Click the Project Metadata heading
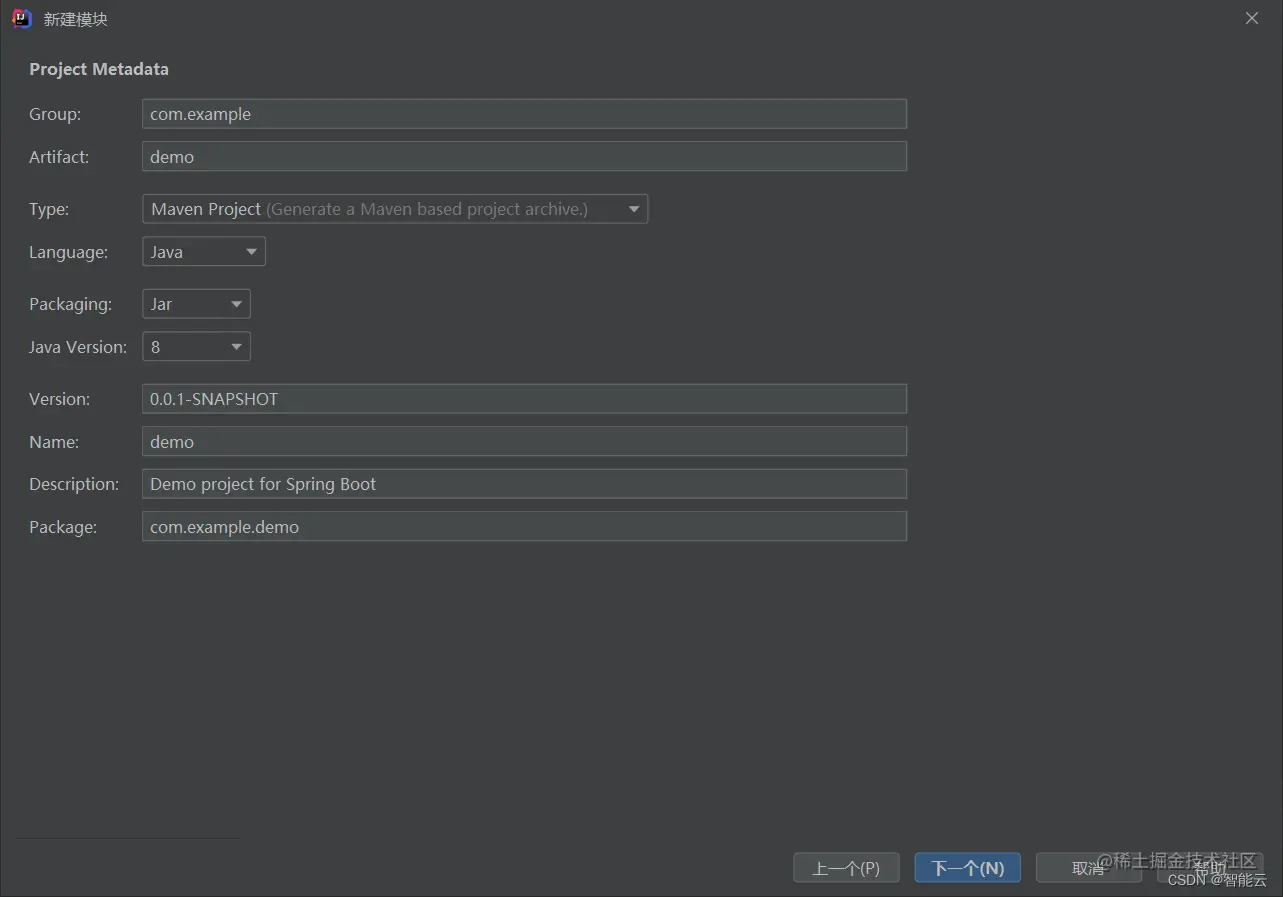 [x=99, y=69]
